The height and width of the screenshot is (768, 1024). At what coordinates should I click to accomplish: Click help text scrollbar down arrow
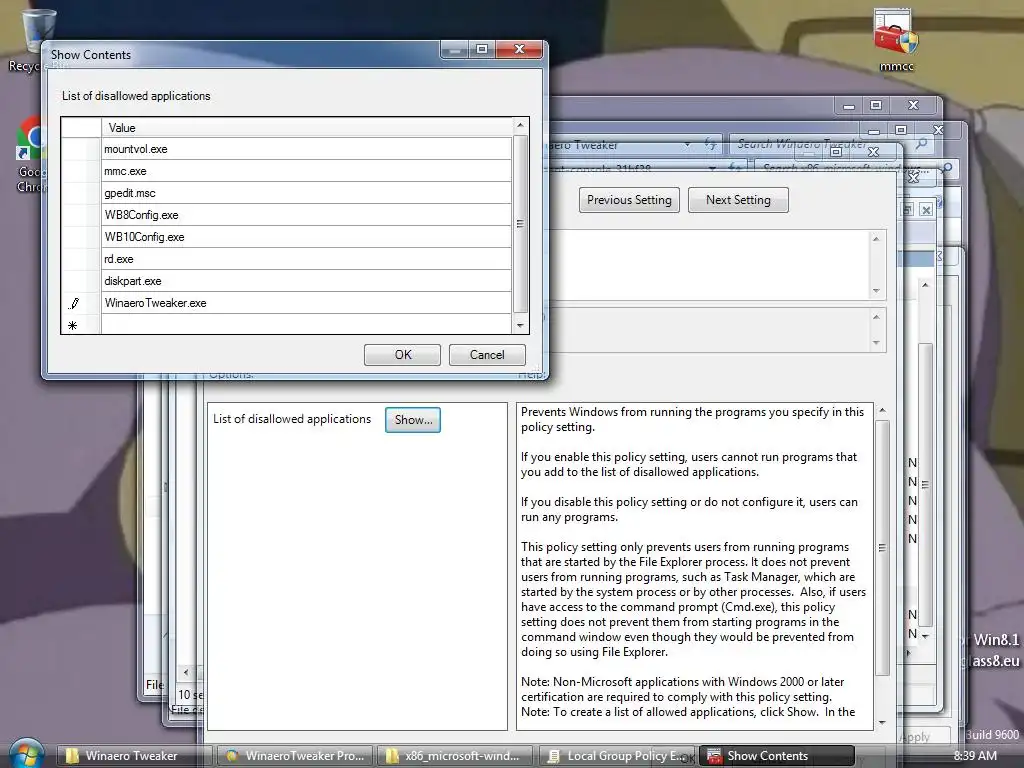tap(882, 722)
